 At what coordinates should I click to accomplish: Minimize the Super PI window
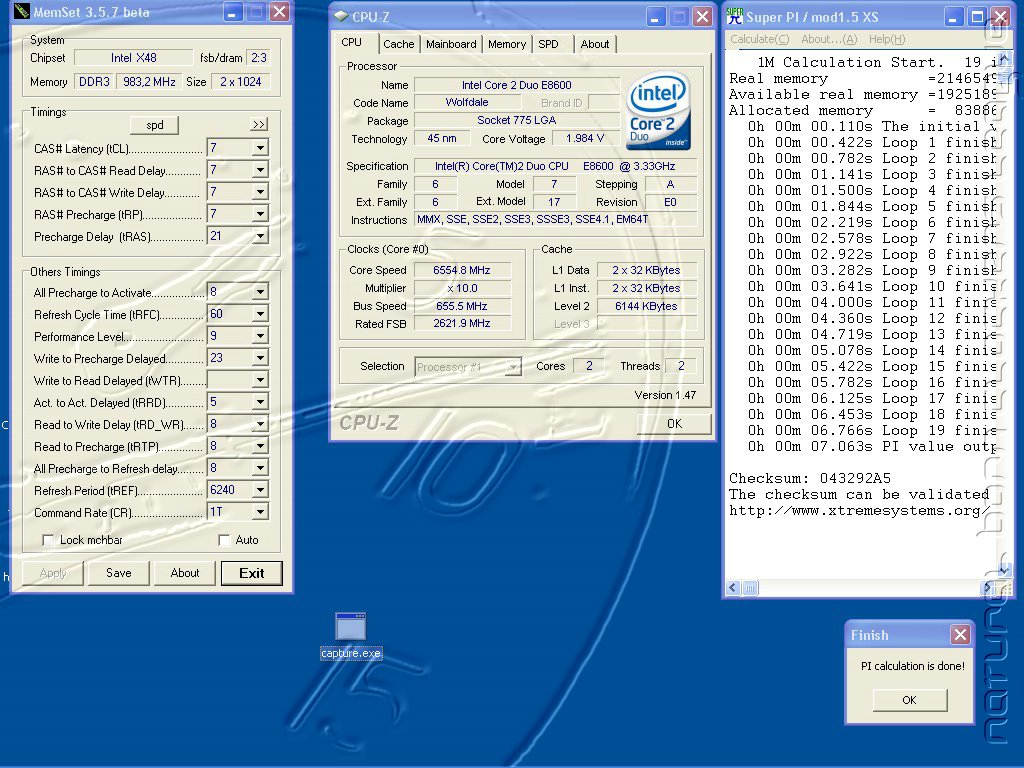click(953, 16)
